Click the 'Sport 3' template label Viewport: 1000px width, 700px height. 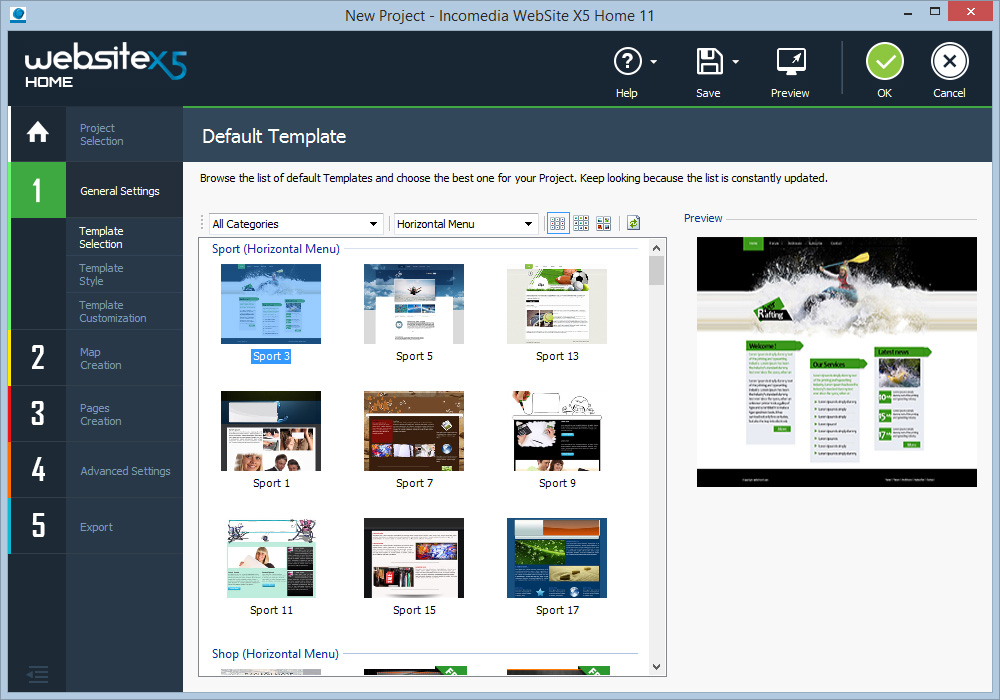(x=271, y=356)
